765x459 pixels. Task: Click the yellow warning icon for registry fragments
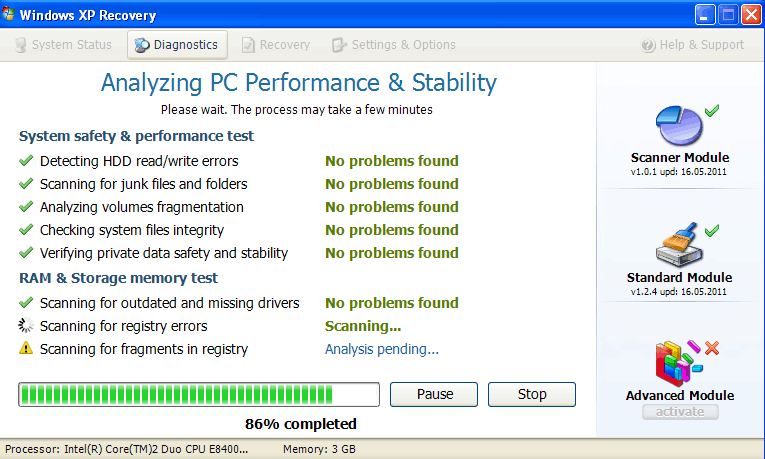point(26,349)
